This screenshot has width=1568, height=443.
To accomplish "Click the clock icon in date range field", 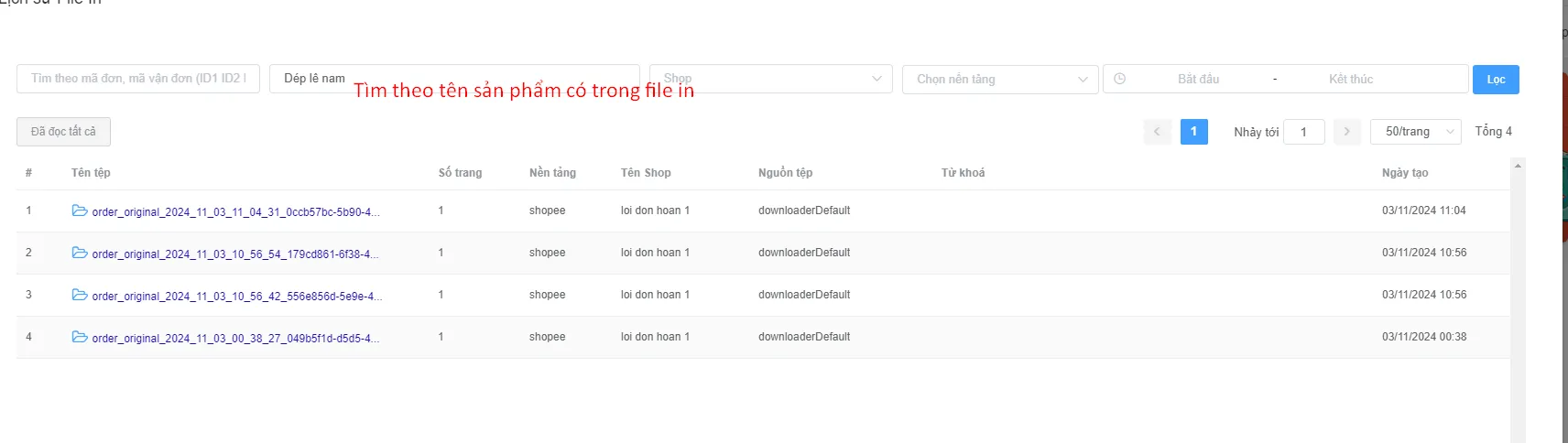I will (x=1119, y=79).
